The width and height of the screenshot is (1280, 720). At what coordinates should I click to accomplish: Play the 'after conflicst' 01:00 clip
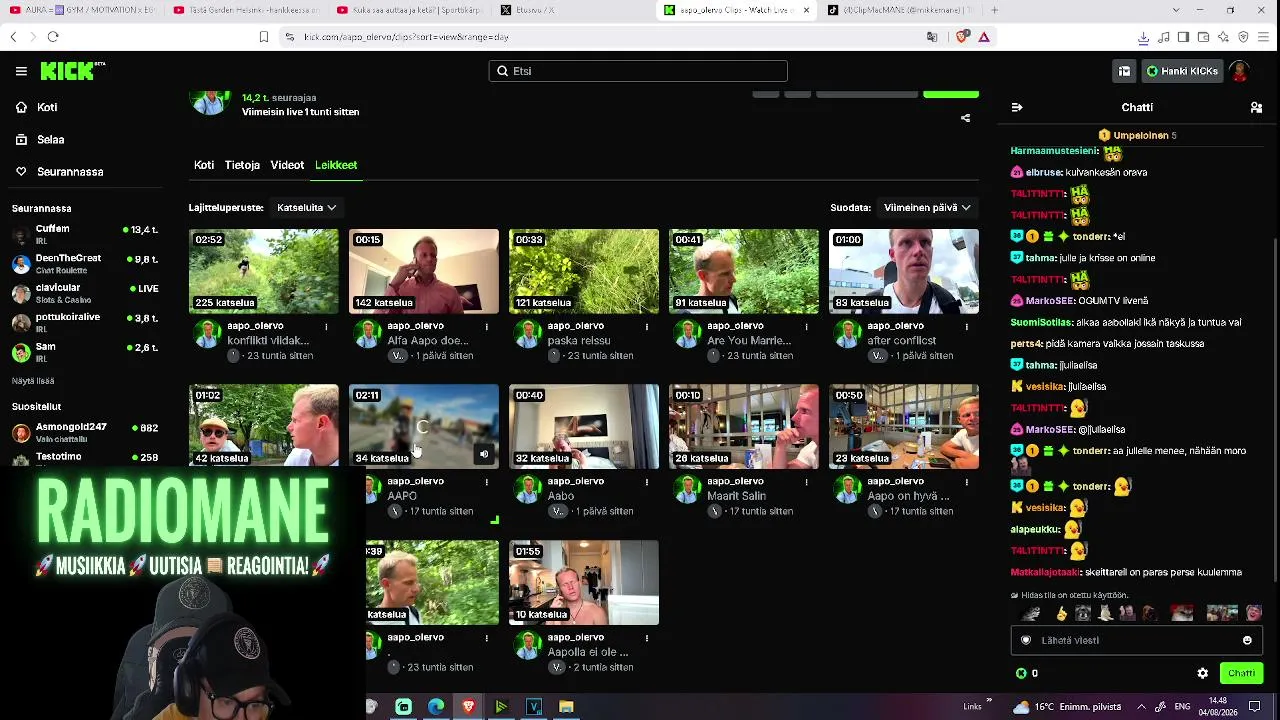pyautogui.click(x=904, y=271)
